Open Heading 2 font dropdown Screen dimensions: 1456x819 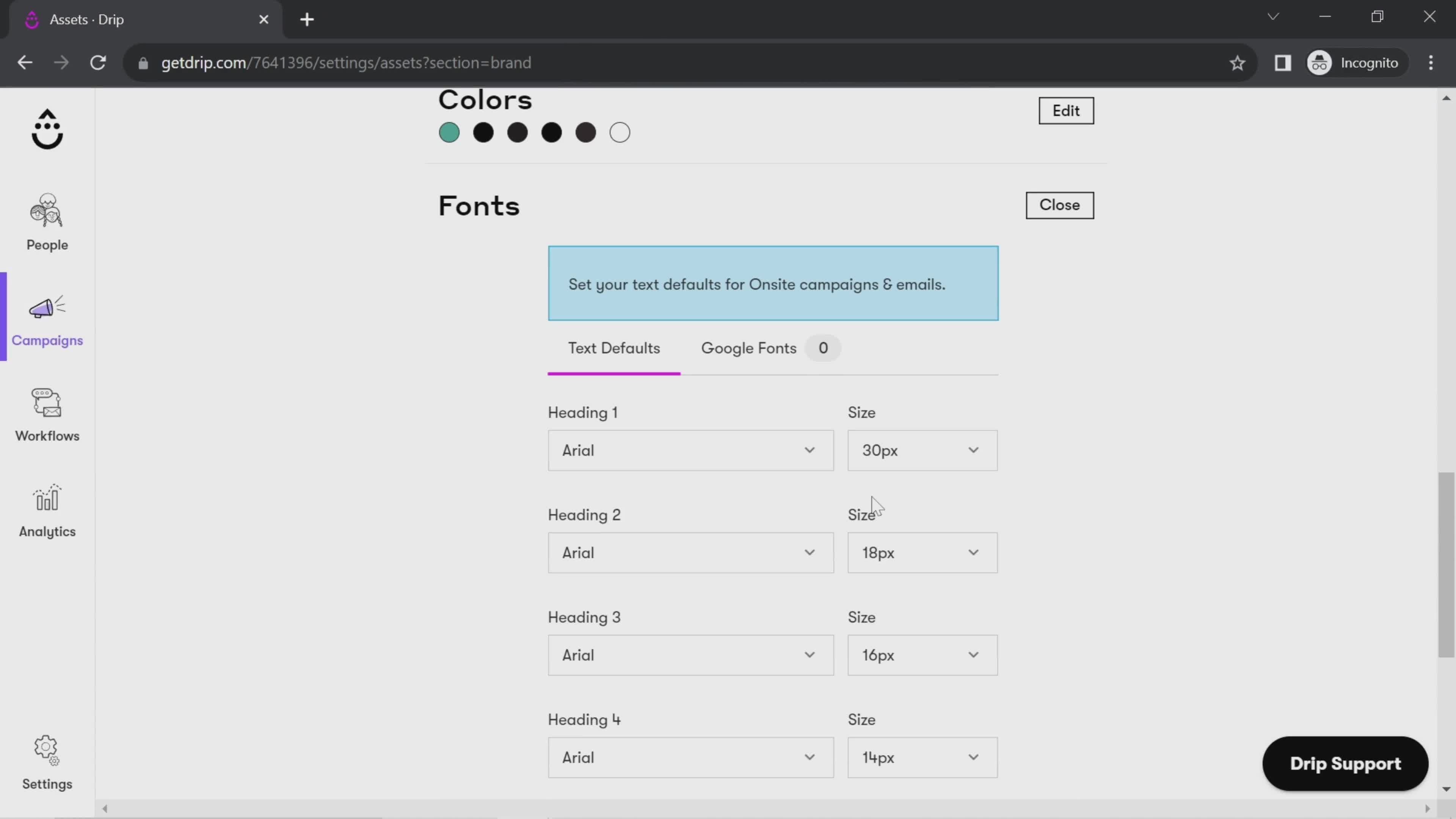pyautogui.click(x=690, y=553)
